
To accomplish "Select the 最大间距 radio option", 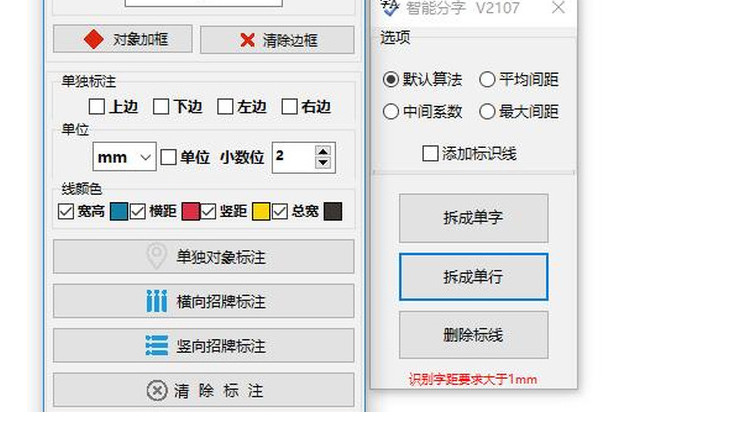I will (487, 111).
